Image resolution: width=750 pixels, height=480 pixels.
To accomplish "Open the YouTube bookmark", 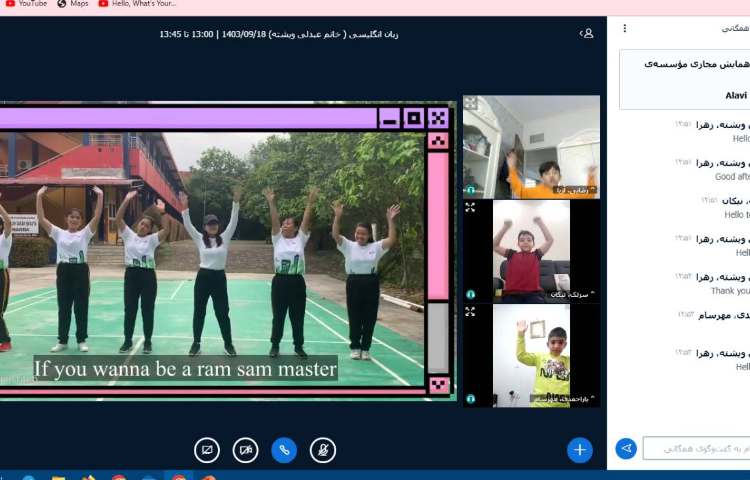I will (x=25, y=4).
